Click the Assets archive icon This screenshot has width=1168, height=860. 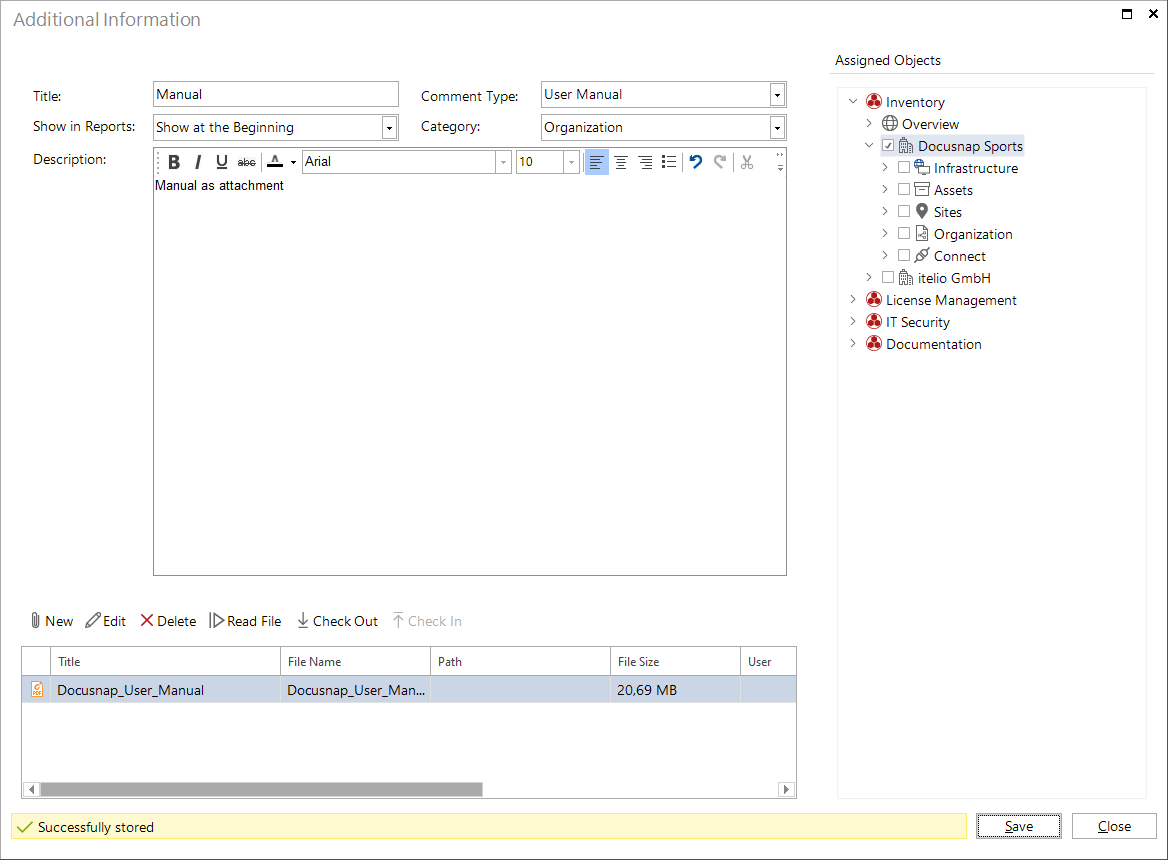(922, 190)
